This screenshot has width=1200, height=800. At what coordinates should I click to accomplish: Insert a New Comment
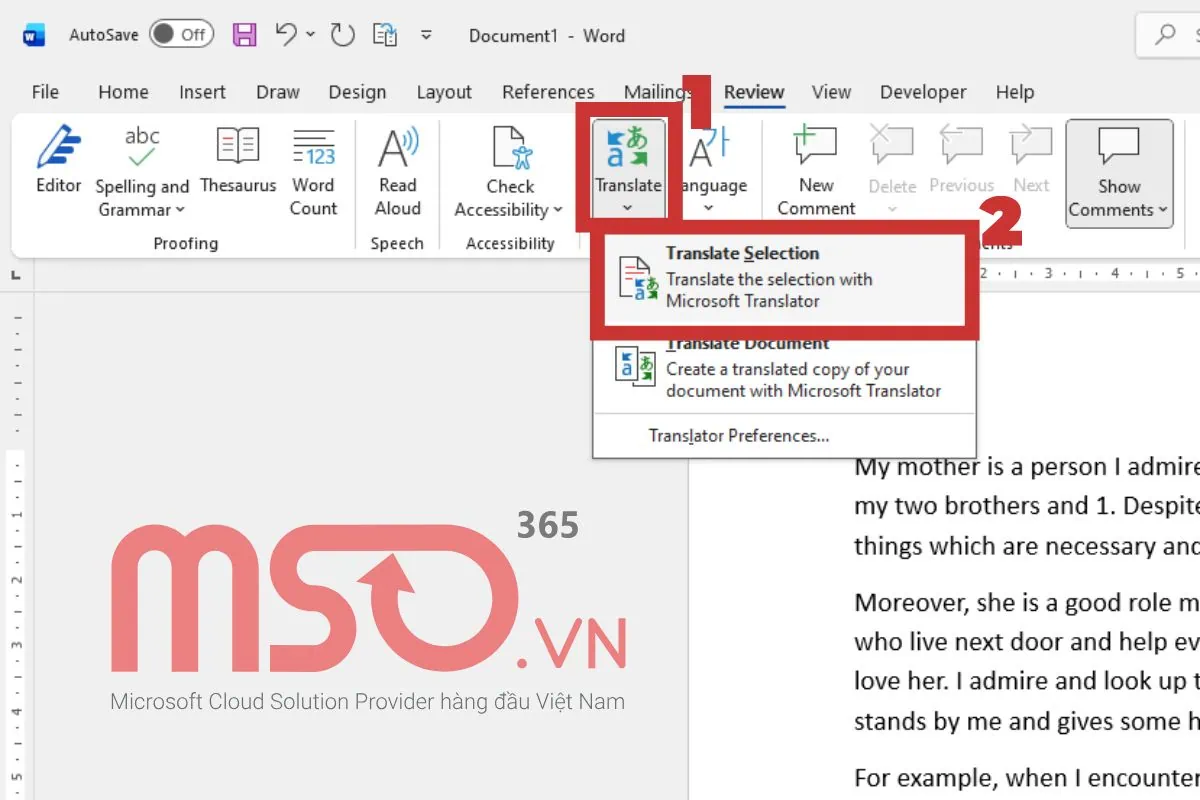click(x=816, y=170)
